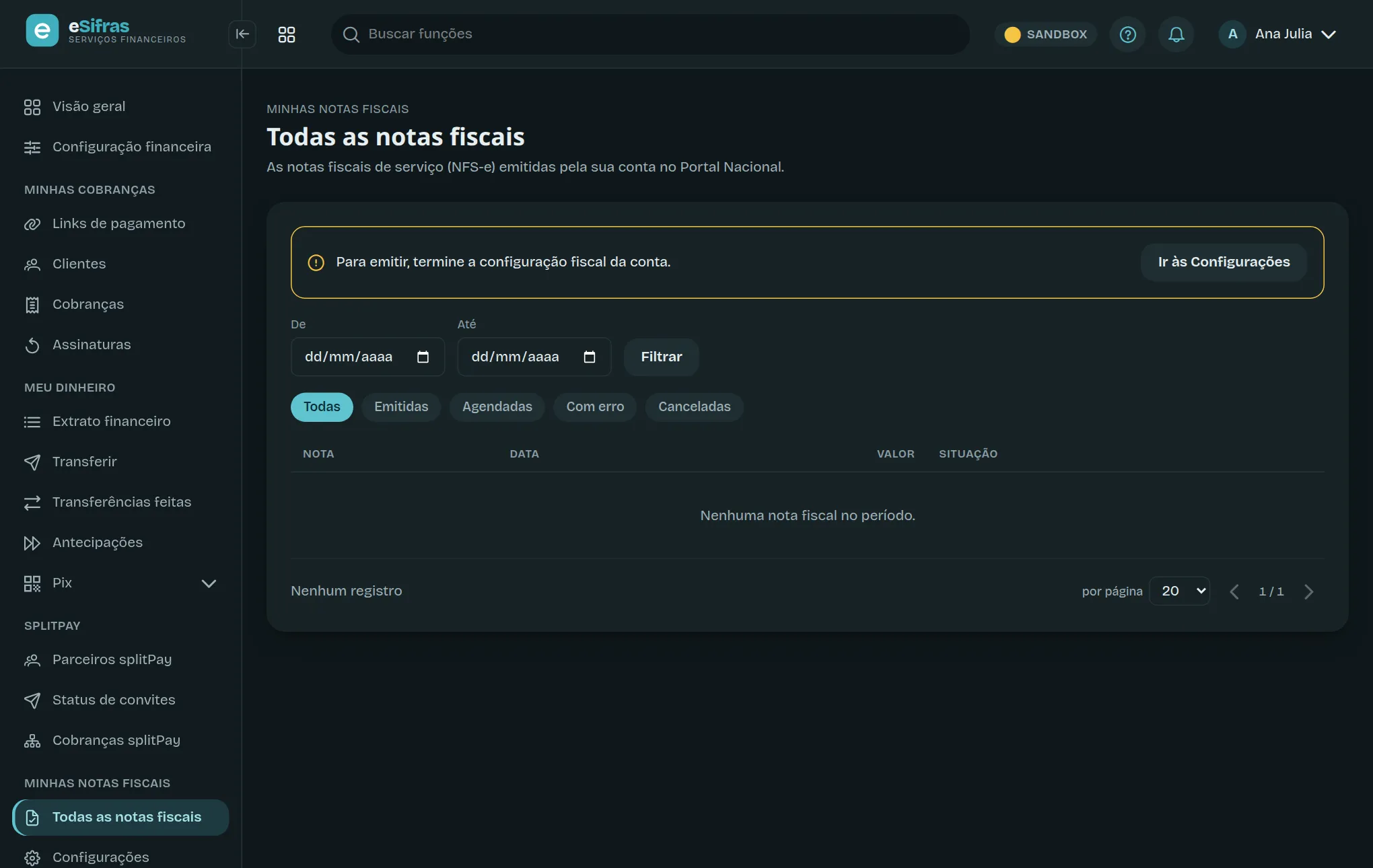This screenshot has width=1373, height=868.
Task: Focus the Buscar funções search field
Action: pos(650,34)
